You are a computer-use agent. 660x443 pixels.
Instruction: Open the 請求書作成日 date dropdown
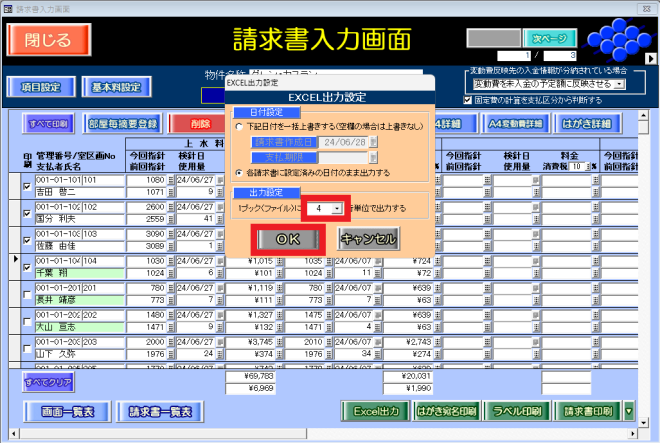pos(375,143)
